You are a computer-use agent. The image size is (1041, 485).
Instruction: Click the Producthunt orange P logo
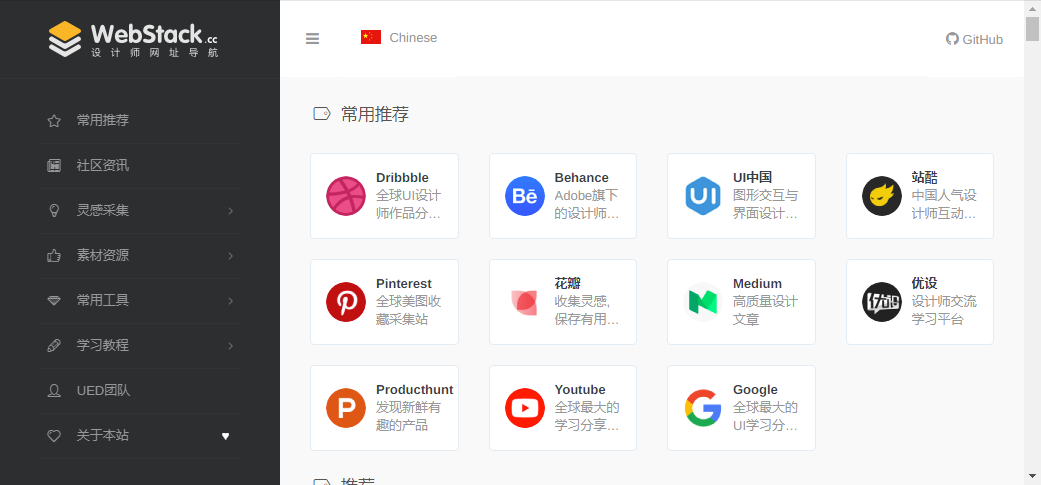tap(346, 408)
